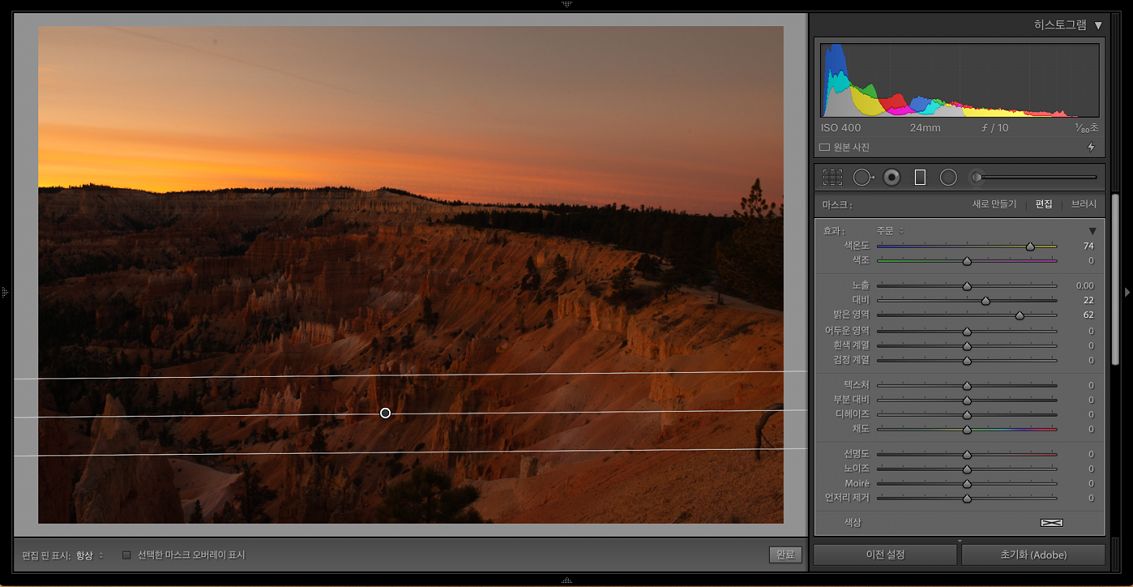Image resolution: width=1133 pixels, height=587 pixels.
Task: Click the 색상 label
Action: click(853, 523)
